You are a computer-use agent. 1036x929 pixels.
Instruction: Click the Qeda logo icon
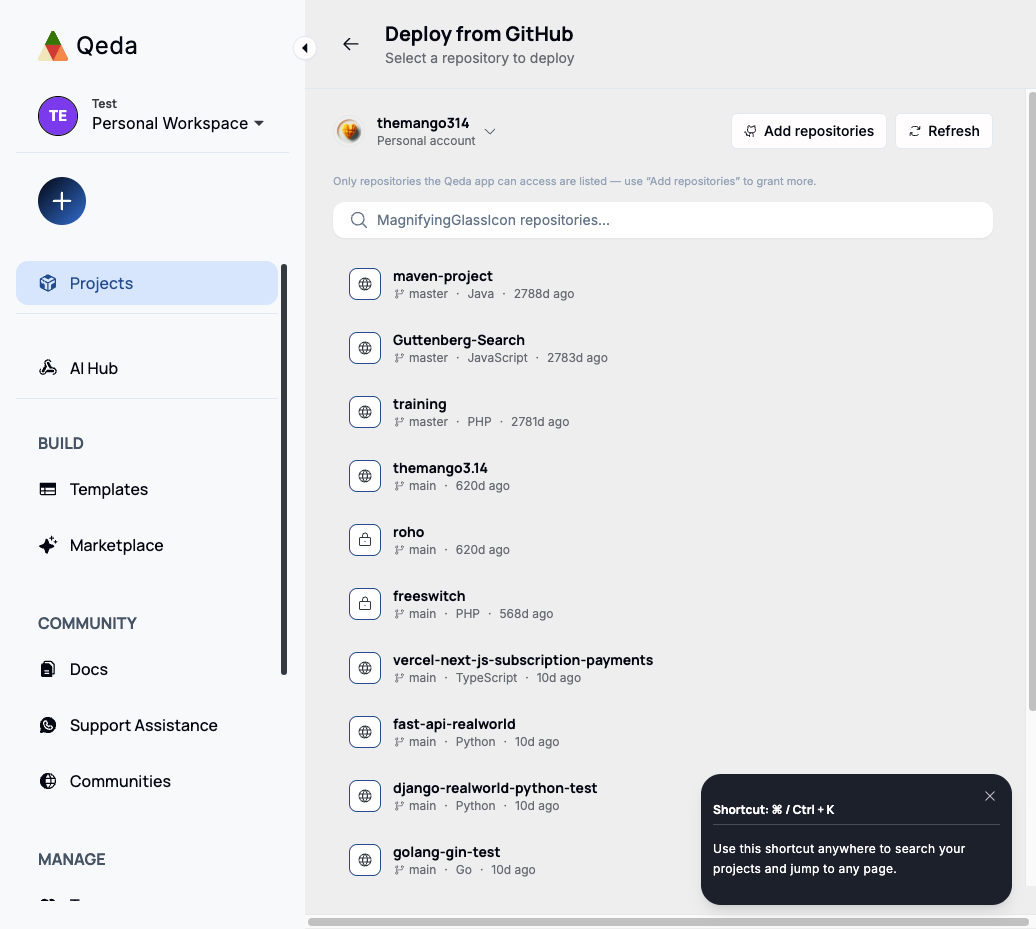[x=53, y=46]
